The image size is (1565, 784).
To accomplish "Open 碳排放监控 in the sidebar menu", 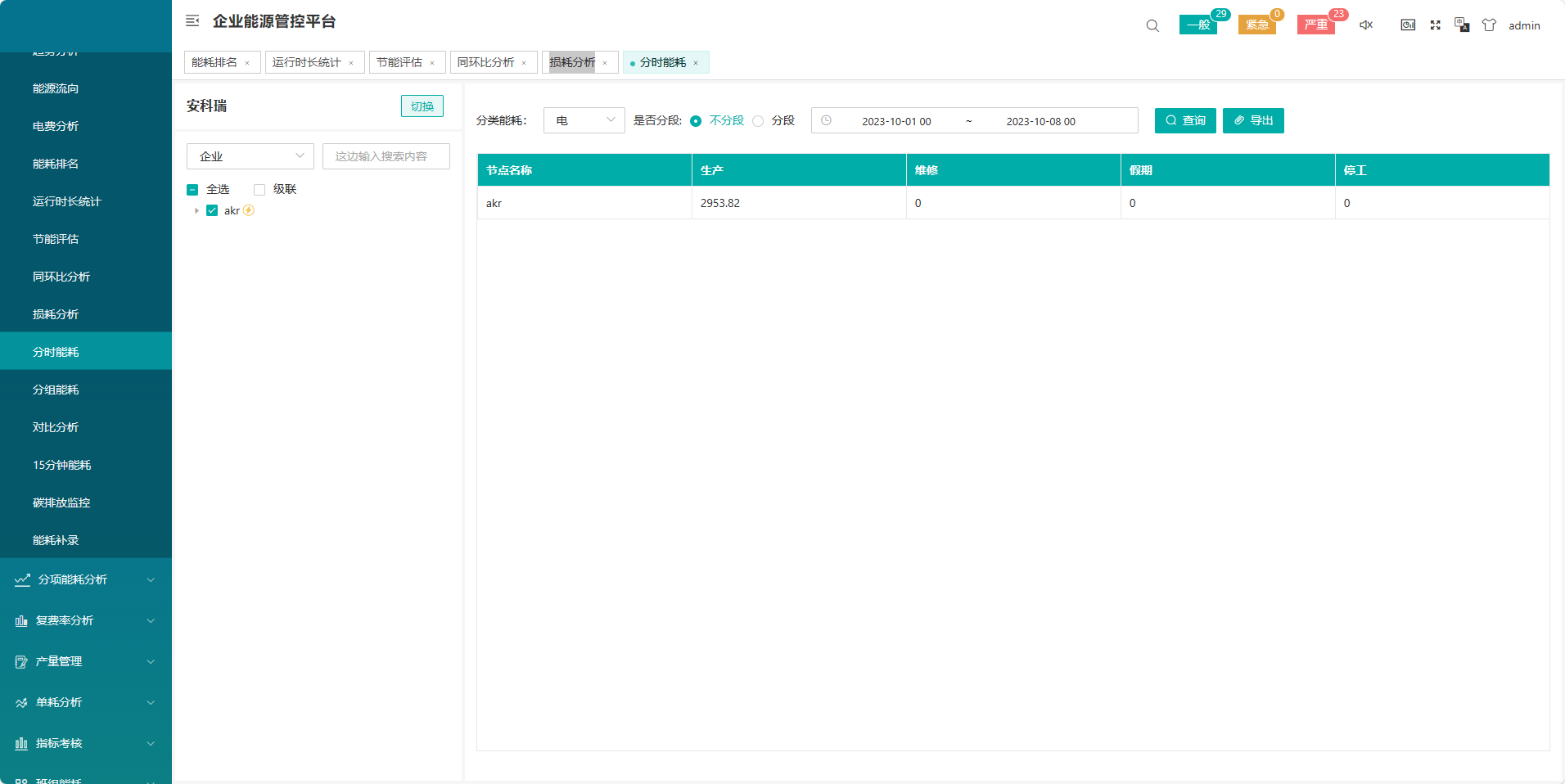I will (x=61, y=502).
